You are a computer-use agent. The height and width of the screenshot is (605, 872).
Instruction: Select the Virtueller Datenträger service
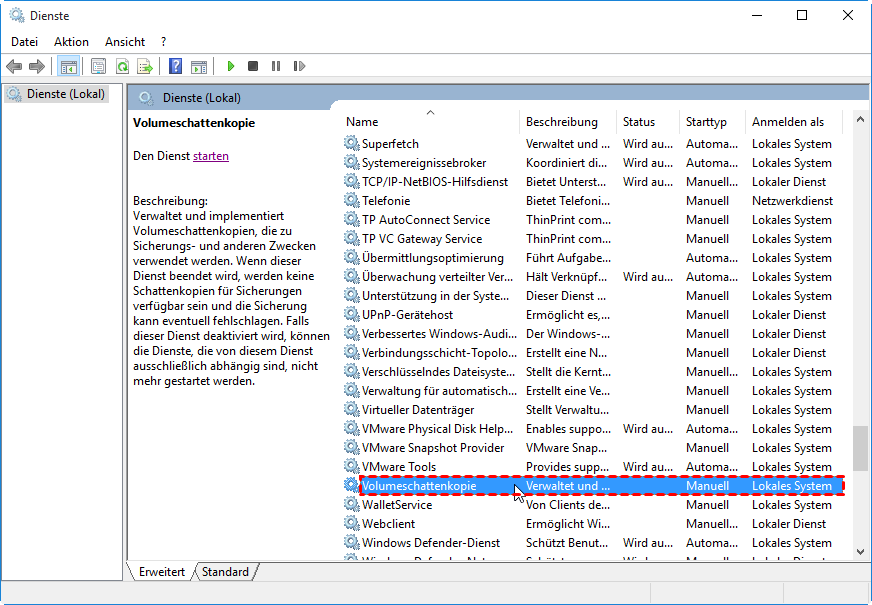(593, 409)
